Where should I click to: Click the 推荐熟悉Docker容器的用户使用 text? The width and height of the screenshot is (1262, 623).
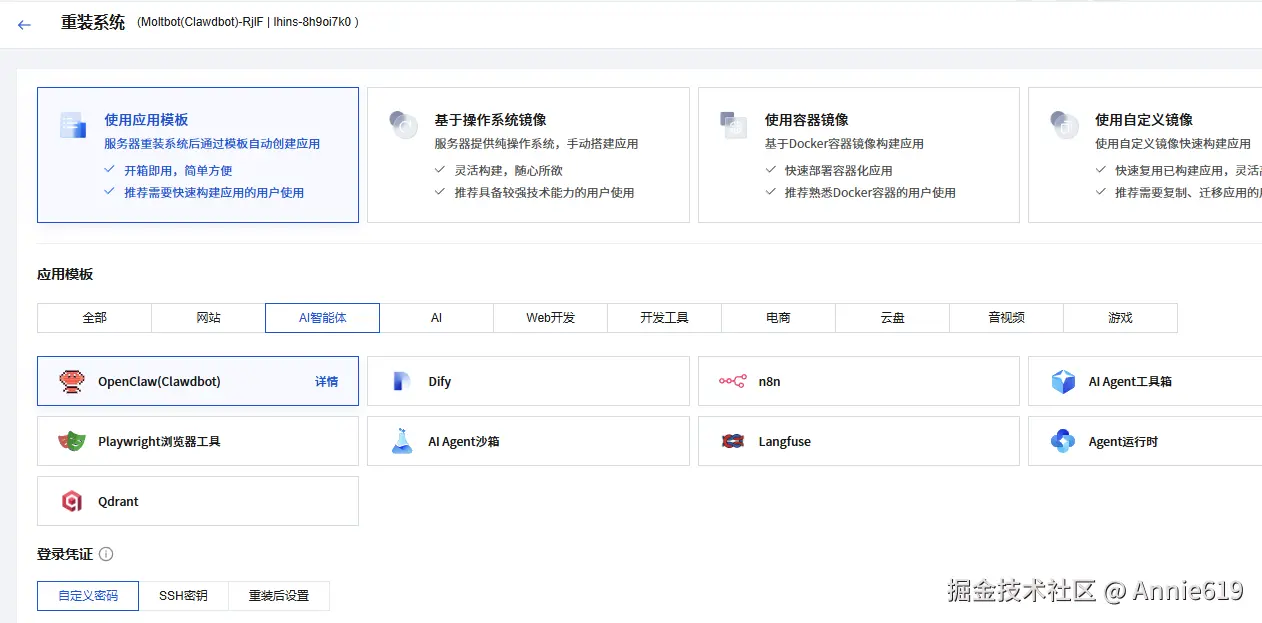(870, 192)
